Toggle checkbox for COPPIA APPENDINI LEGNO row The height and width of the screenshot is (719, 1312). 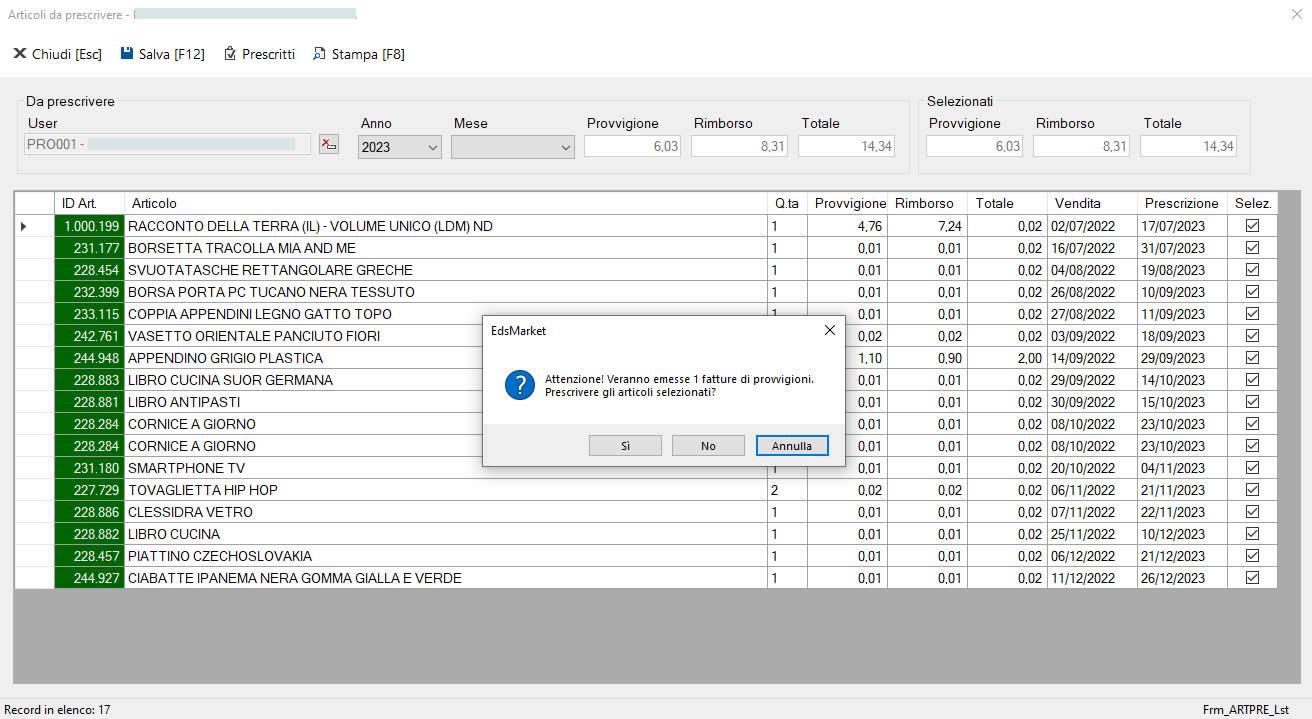[x=1252, y=314]
